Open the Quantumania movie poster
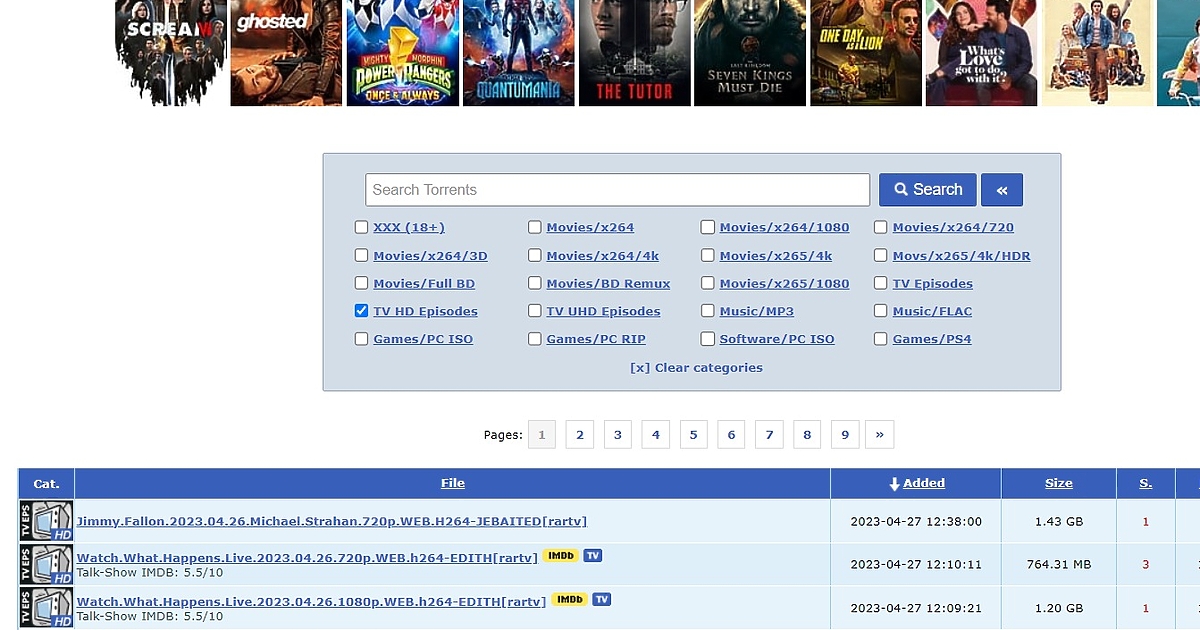The image size is (1200, 630). coord(518,52)
